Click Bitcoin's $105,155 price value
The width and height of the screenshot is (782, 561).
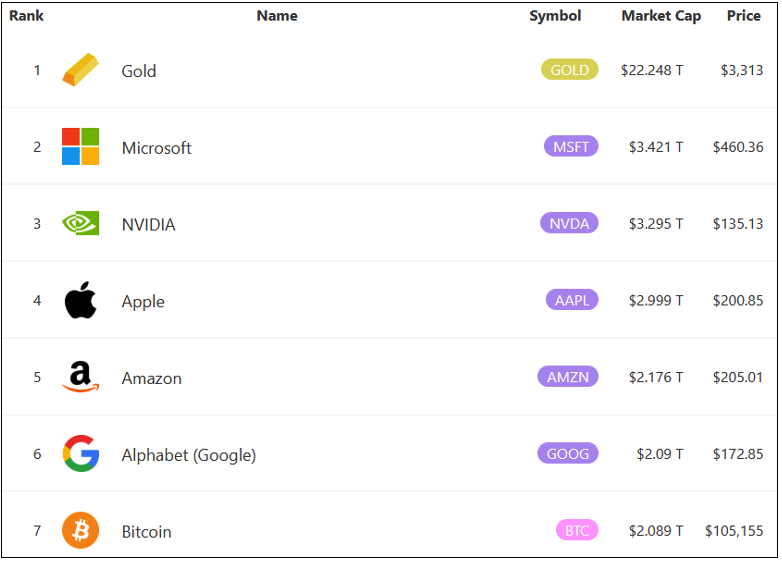734,531
